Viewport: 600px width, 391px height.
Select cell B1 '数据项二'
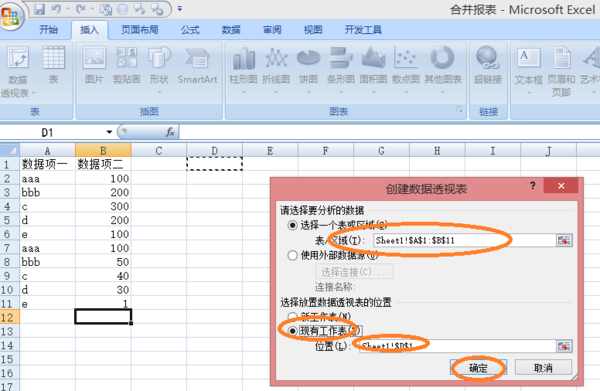(103, 164)
